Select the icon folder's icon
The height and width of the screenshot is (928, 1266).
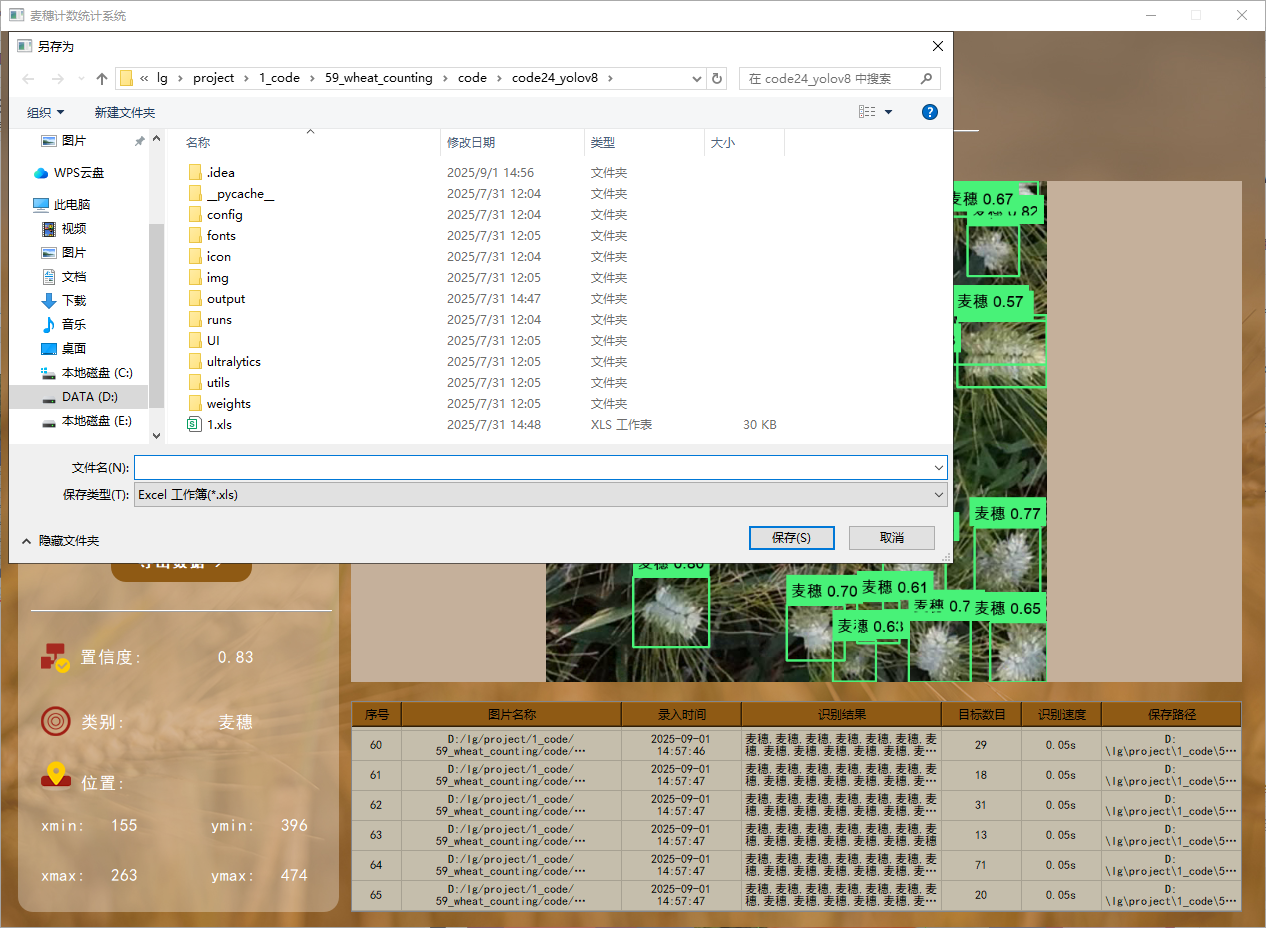point(195,257)
